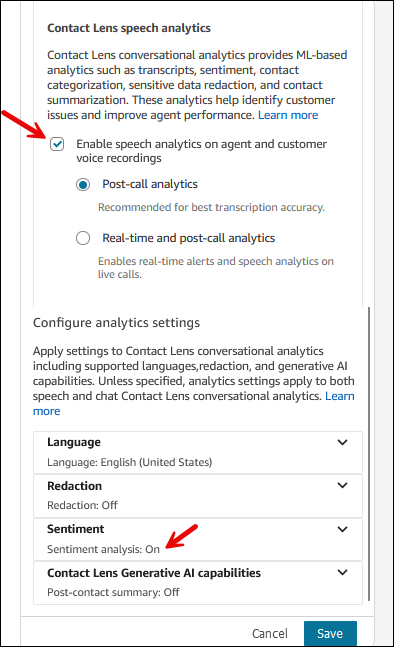This screenshot has width=394, height=647.
Task: Click the settings panel vertical scrollbar
Action: [369, 454]
